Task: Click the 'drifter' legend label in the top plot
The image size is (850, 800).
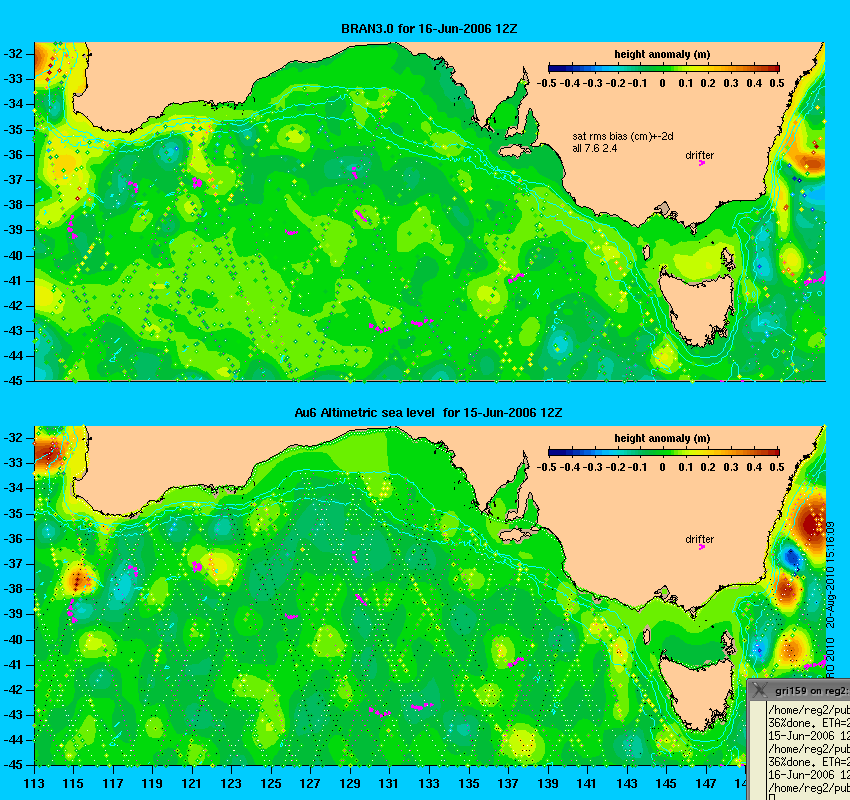Action: tap(699, 156)
